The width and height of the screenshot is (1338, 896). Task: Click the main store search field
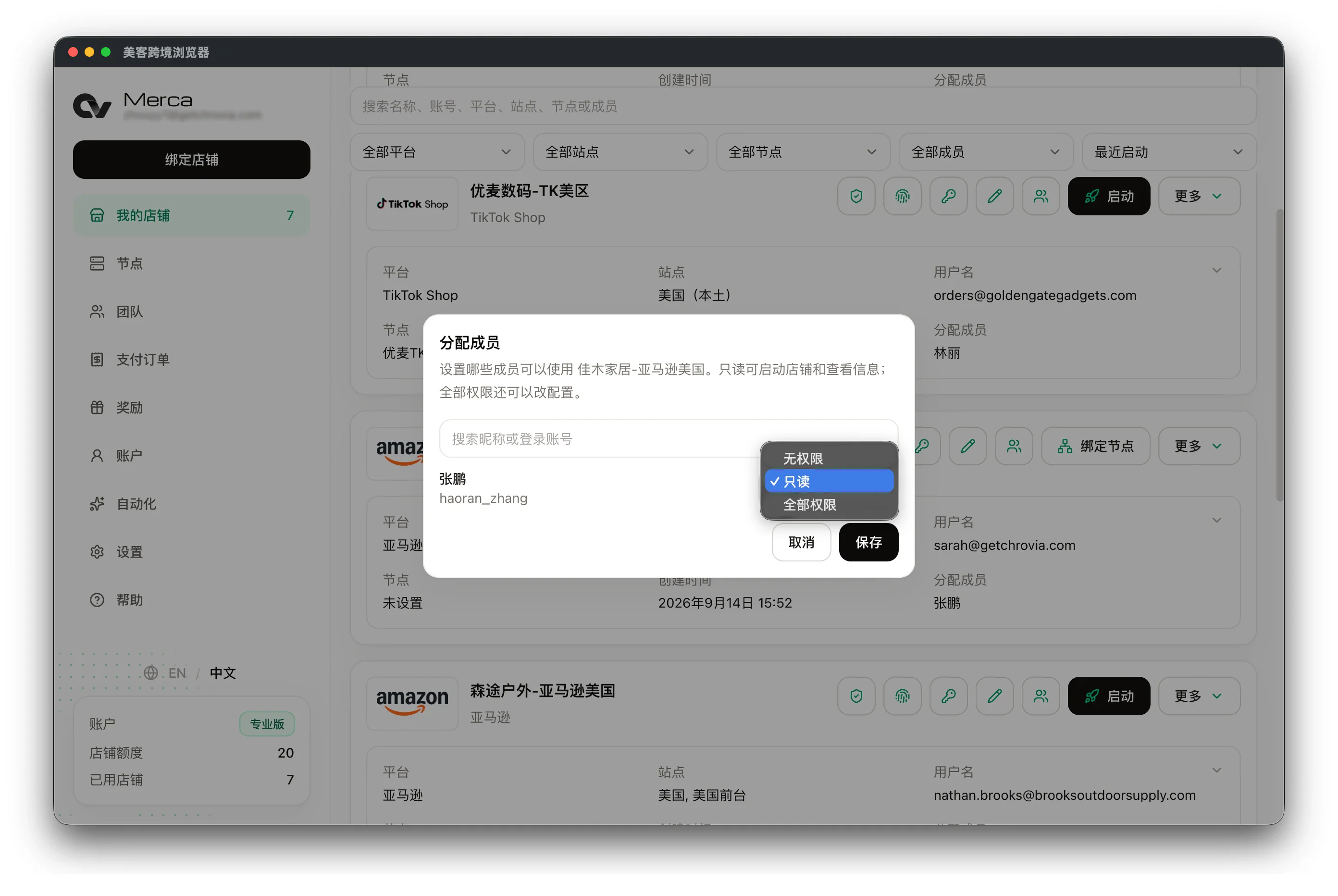pyautogui.click(x=803, y=106)
